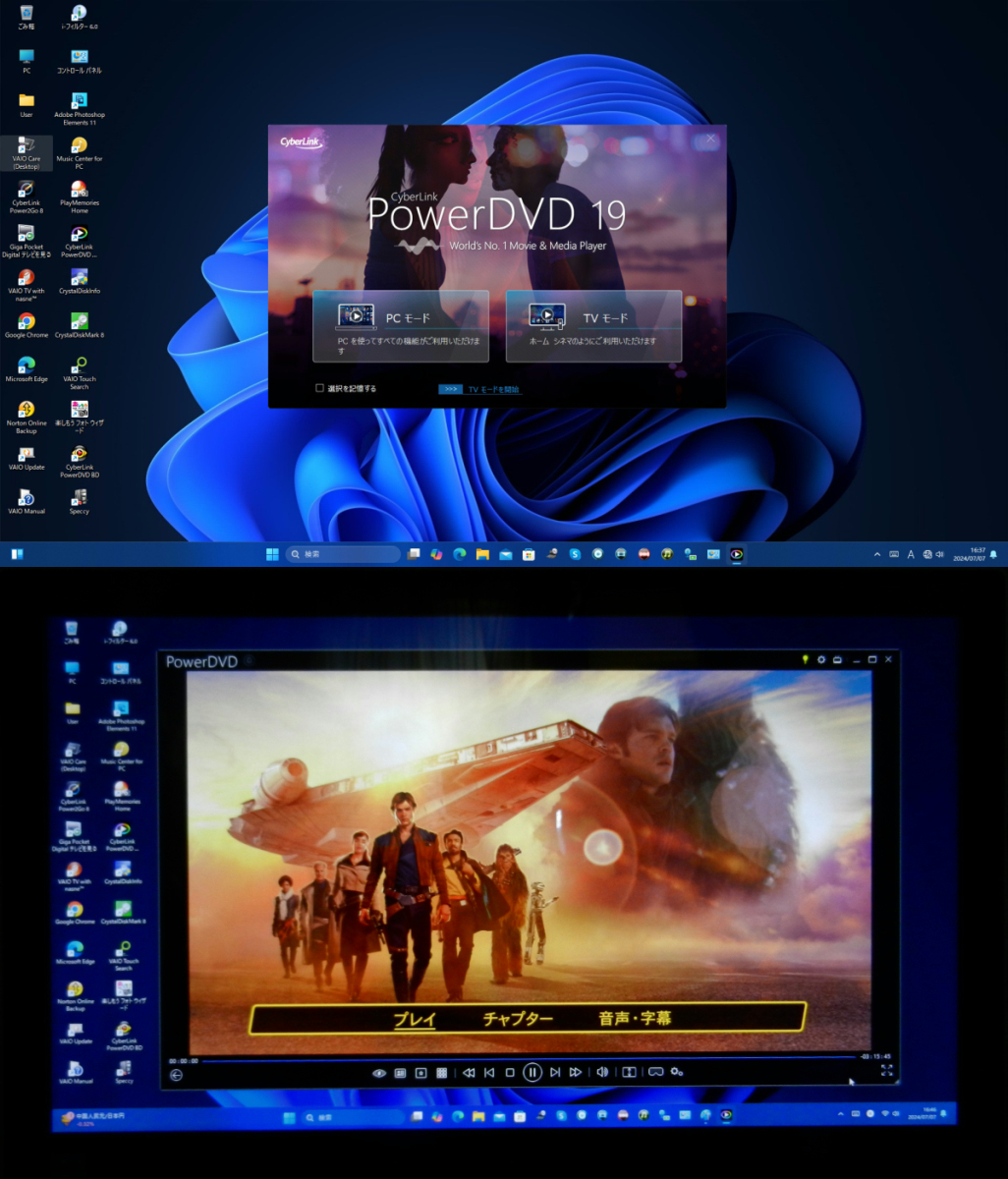This screenshot has width=1008, height=1179.
Task: Open the chapter grid icon in player controls
Action: (442, 1073)
